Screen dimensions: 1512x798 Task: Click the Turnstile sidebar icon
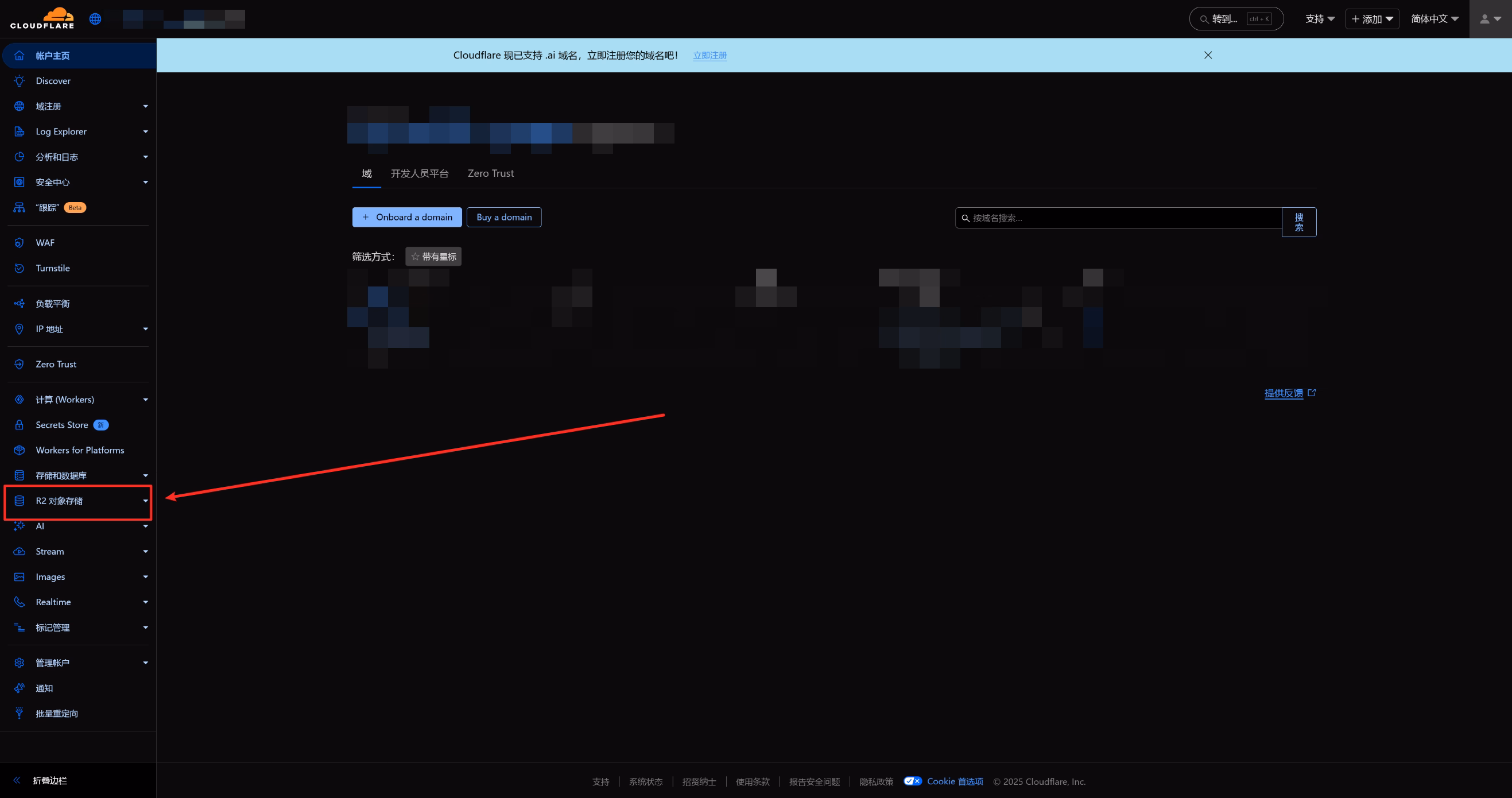point(20,268)
